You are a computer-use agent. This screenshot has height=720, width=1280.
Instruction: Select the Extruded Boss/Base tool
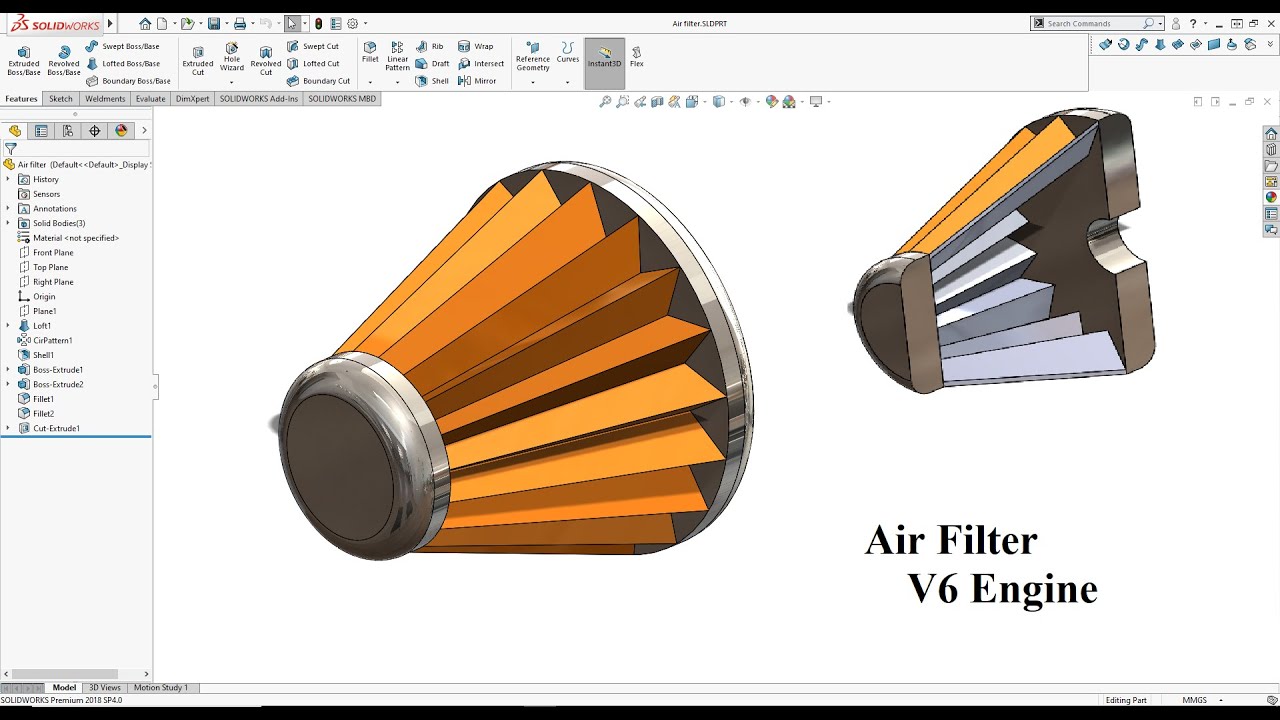24,60
